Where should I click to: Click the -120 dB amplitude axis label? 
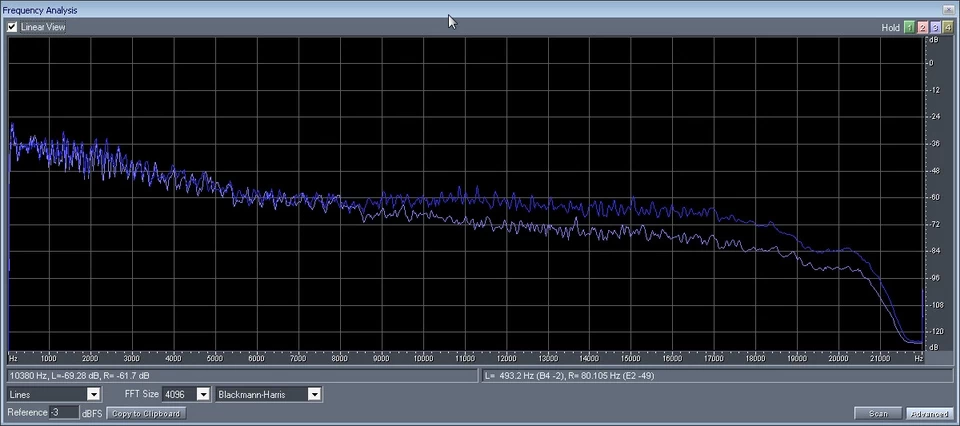(935, 332)
